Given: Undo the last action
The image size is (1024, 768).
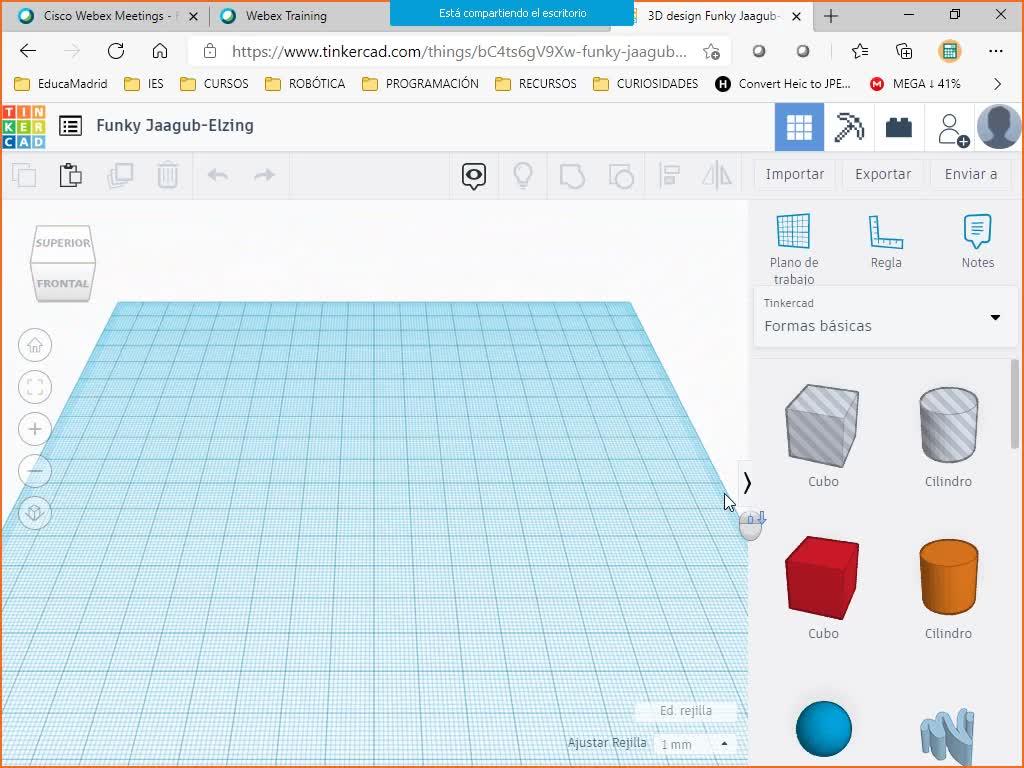Looking at the screenshot, I should coord(217,175).
